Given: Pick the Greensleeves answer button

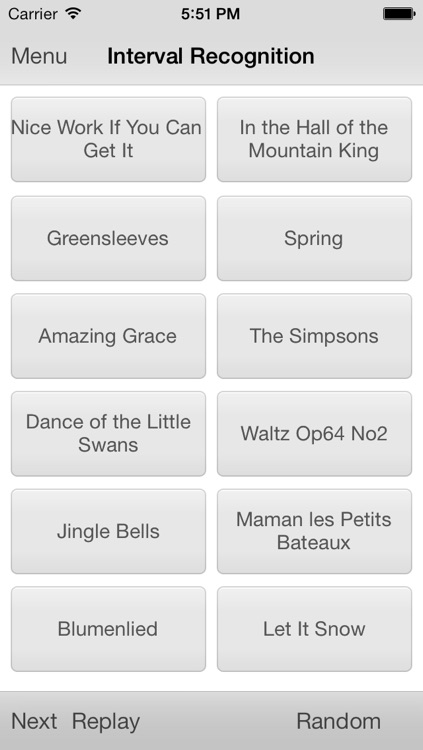Looking at the screenshot, I should pos(109,238).
